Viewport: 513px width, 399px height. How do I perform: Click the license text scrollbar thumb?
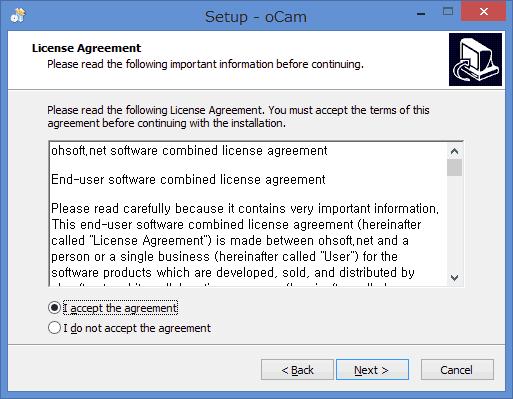[454, 167]
